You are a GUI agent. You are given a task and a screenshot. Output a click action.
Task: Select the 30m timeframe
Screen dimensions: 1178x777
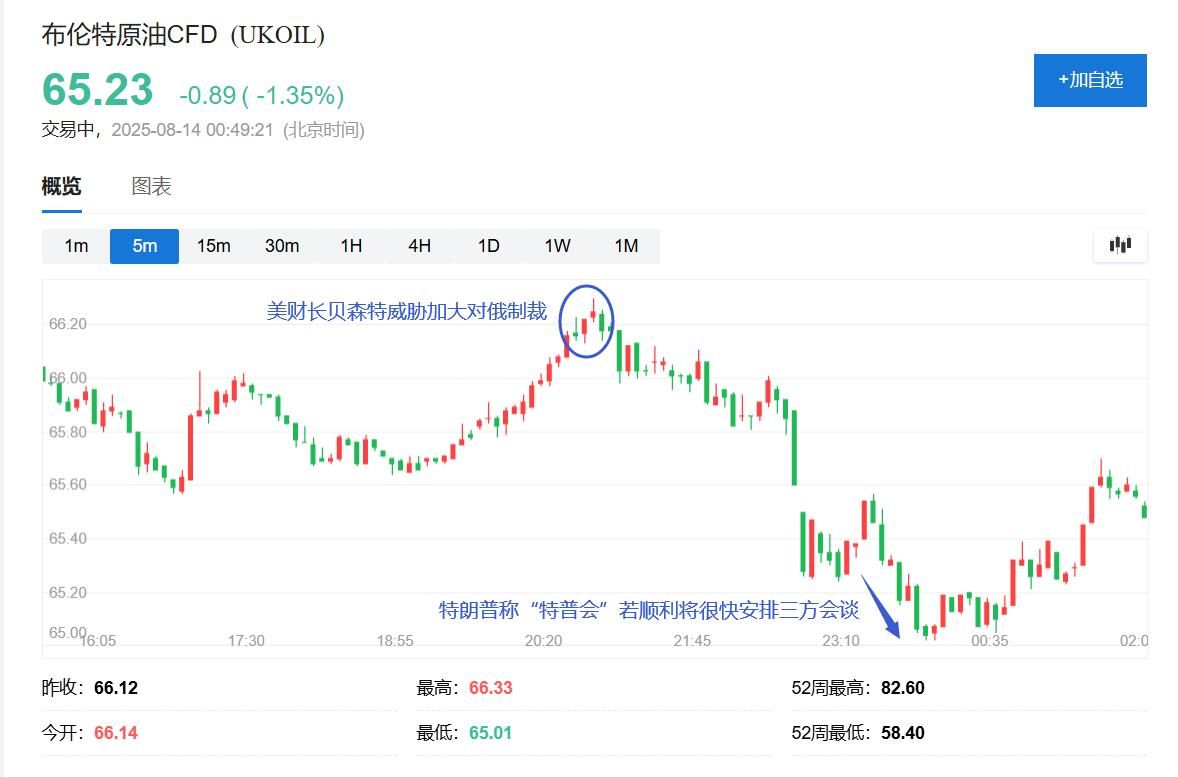pyautogui.click(x=282, y=245)
